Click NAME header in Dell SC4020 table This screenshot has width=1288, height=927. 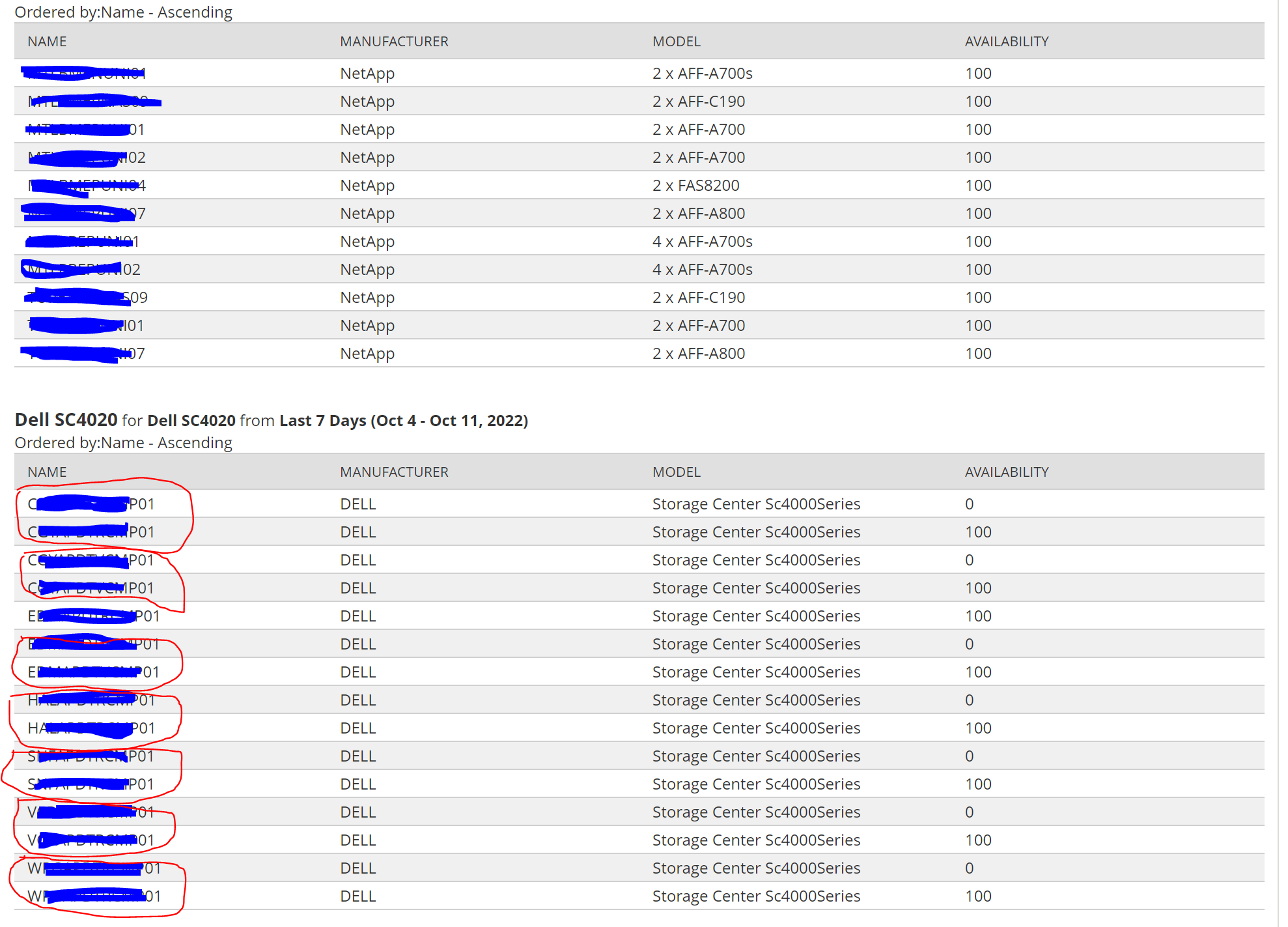coord(47,472)
